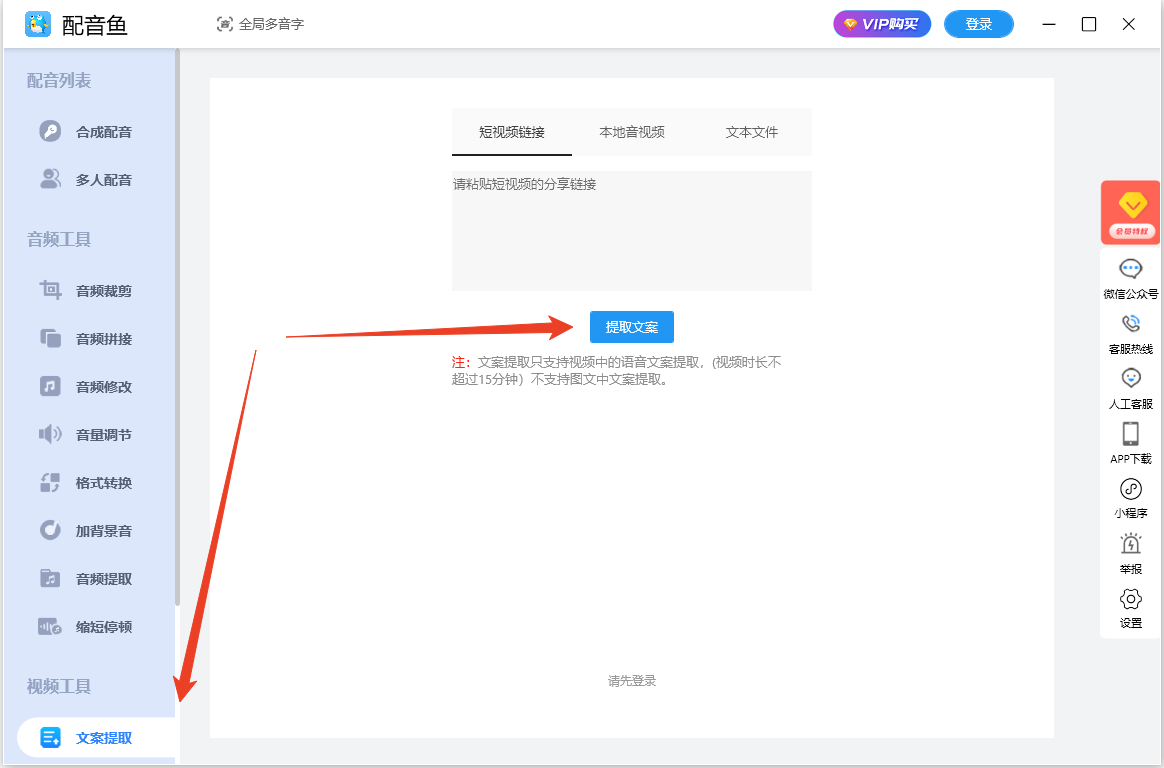Maximize the 配音鱼 window

(x=1089, y=24)
